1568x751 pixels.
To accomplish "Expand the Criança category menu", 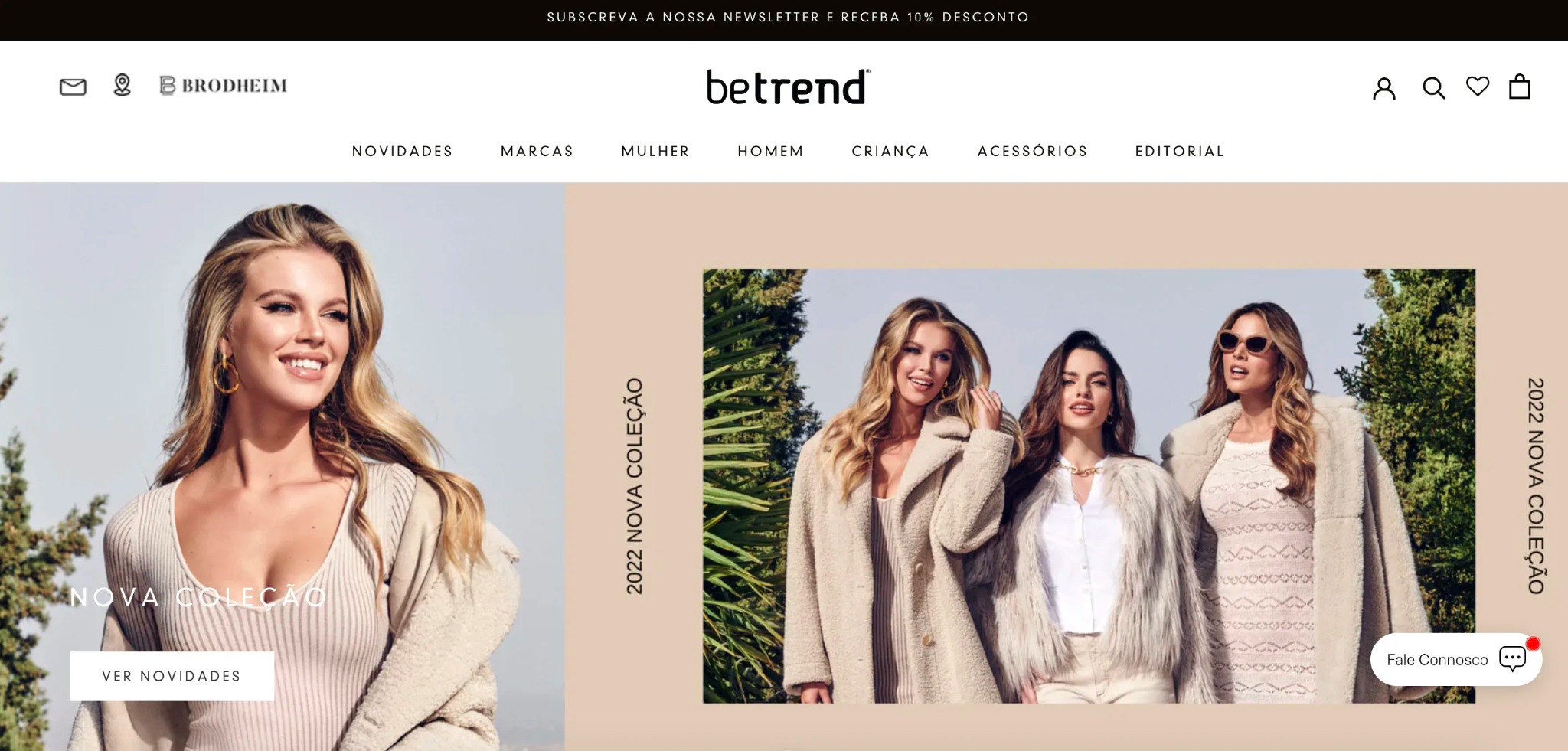I will pos(891,152).
